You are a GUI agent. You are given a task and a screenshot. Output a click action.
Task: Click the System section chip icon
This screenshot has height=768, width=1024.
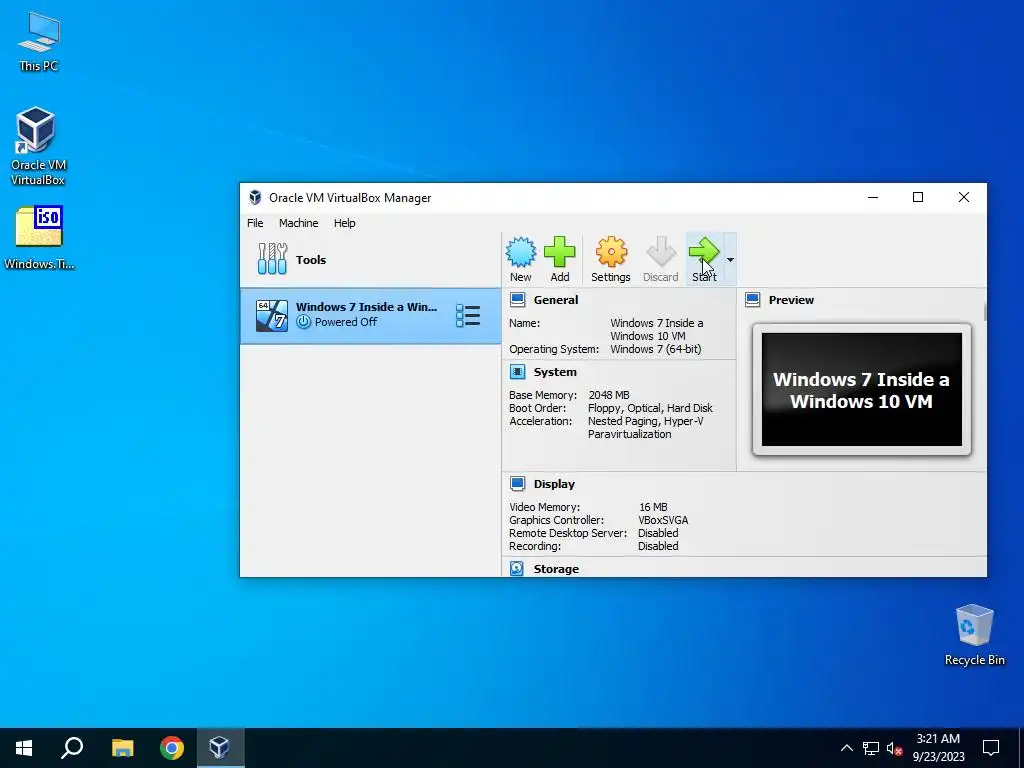pyautogui.click(x=517, y=372)
